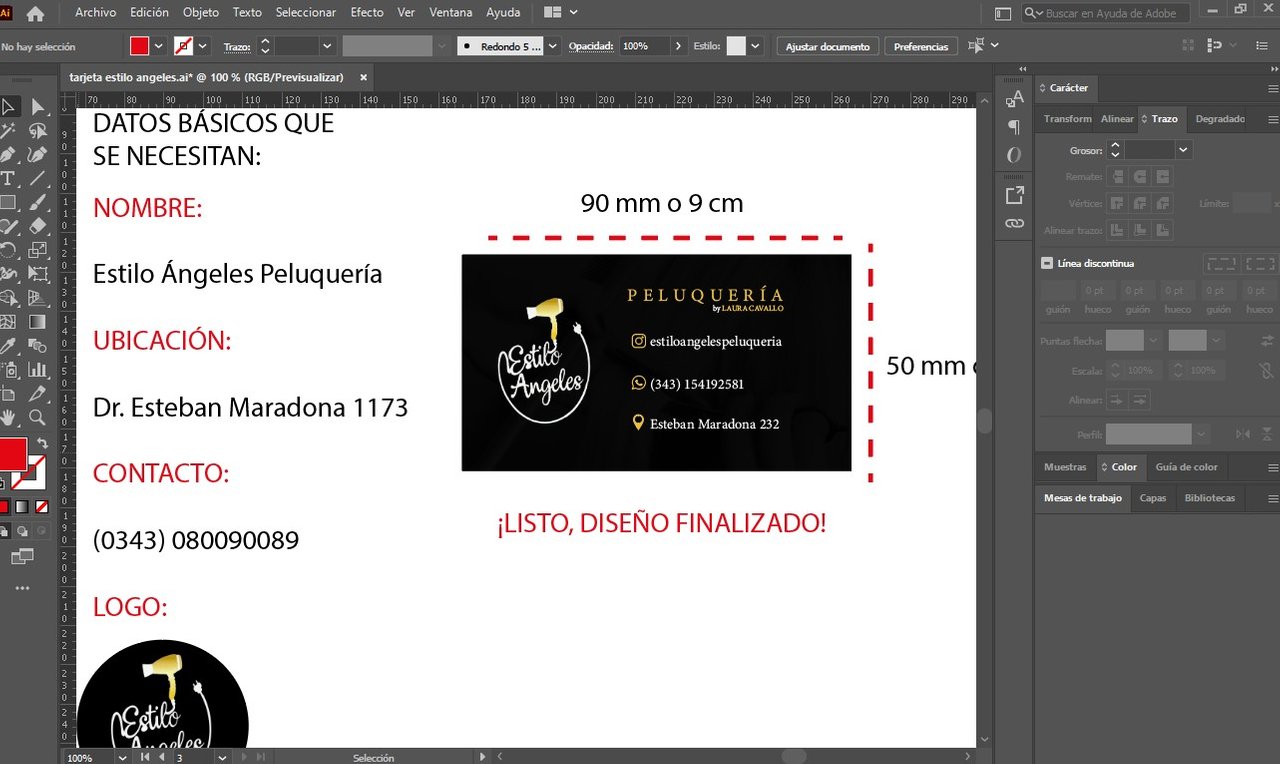
Task: Click the large red Fill box in toolbar
Action: tap(11, 454)
